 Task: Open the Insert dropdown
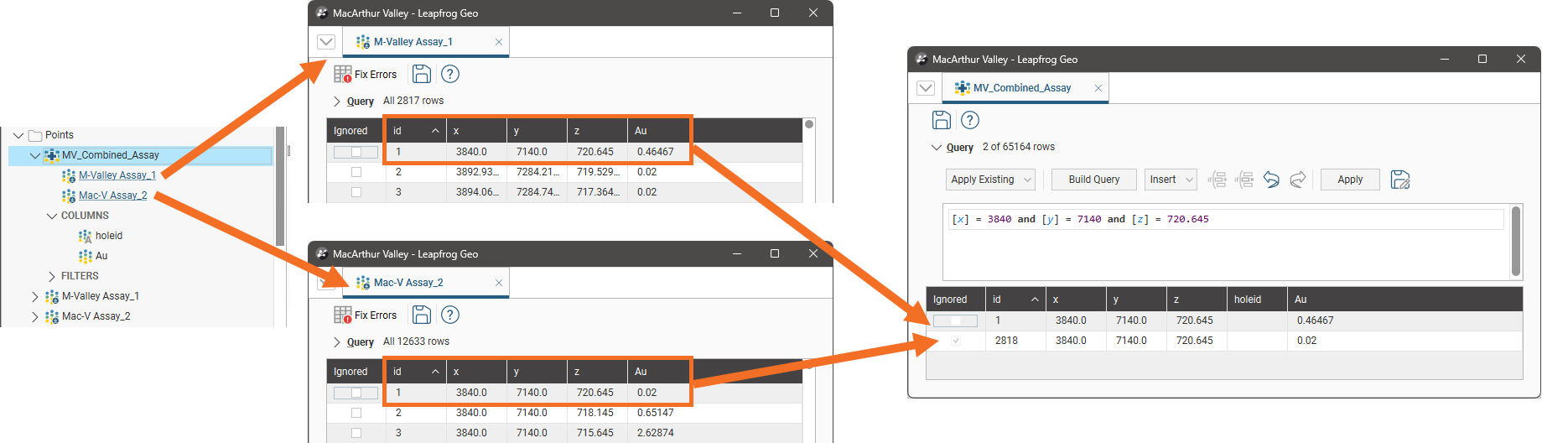(1170, 180)
